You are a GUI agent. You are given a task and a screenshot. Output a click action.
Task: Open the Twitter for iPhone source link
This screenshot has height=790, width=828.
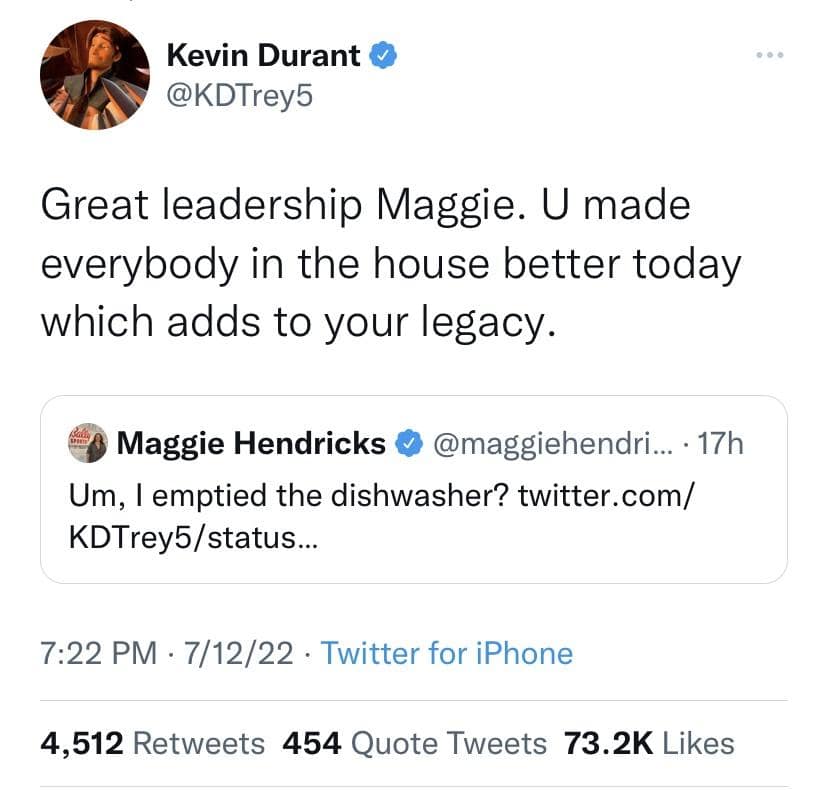pos(447,653)
